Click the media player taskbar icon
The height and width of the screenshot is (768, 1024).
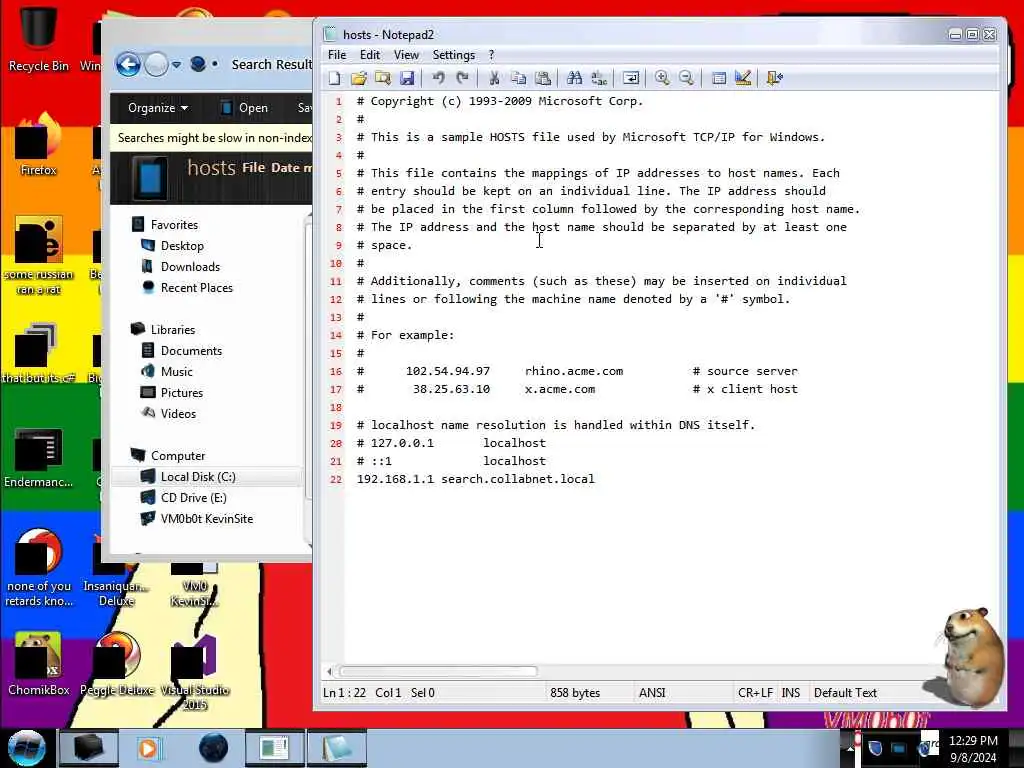click(149, 748)
